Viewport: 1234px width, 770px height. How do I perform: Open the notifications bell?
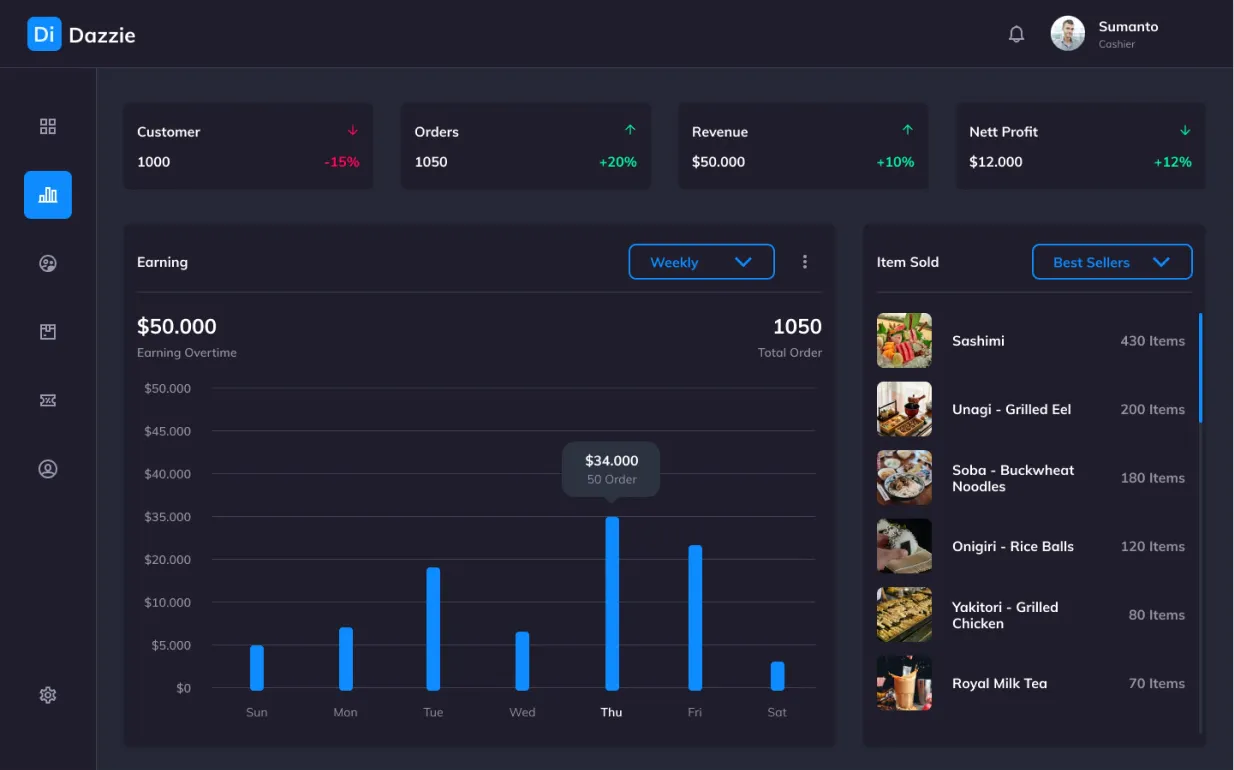pyautogui.click(x=1016, y=35)
